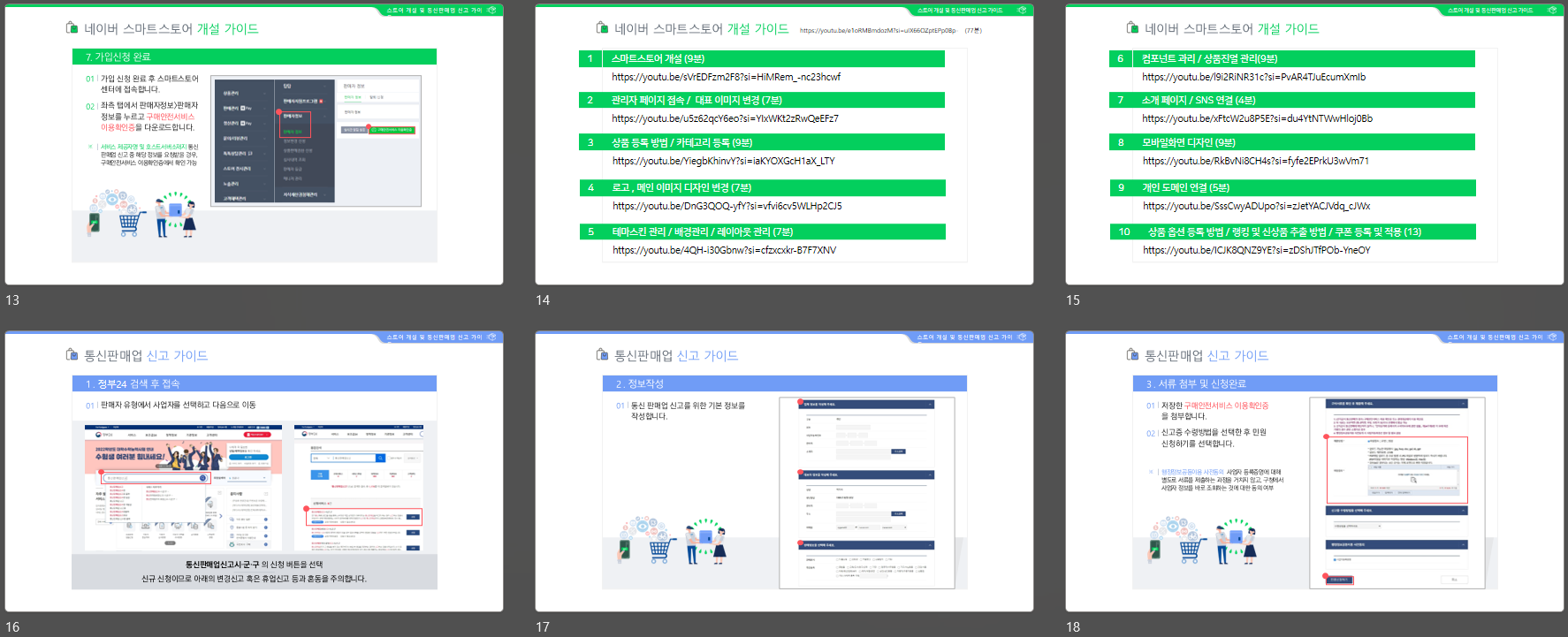Click the shopping cart illustration on slide 18

coord(1191,548)
